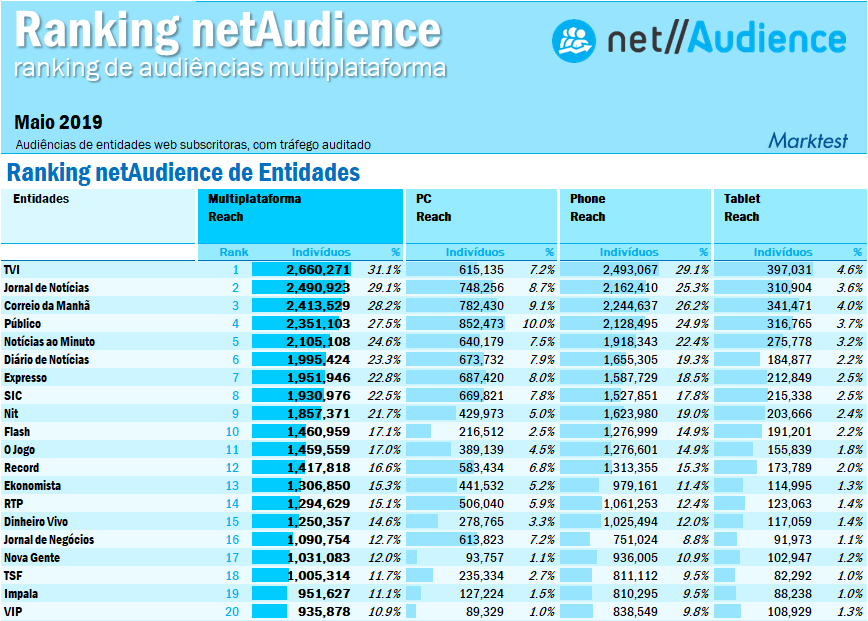This screenshot has height=621, width=868.
Task: Click Público's multiplatform value 2,351,103
Action: coord(317,324)
